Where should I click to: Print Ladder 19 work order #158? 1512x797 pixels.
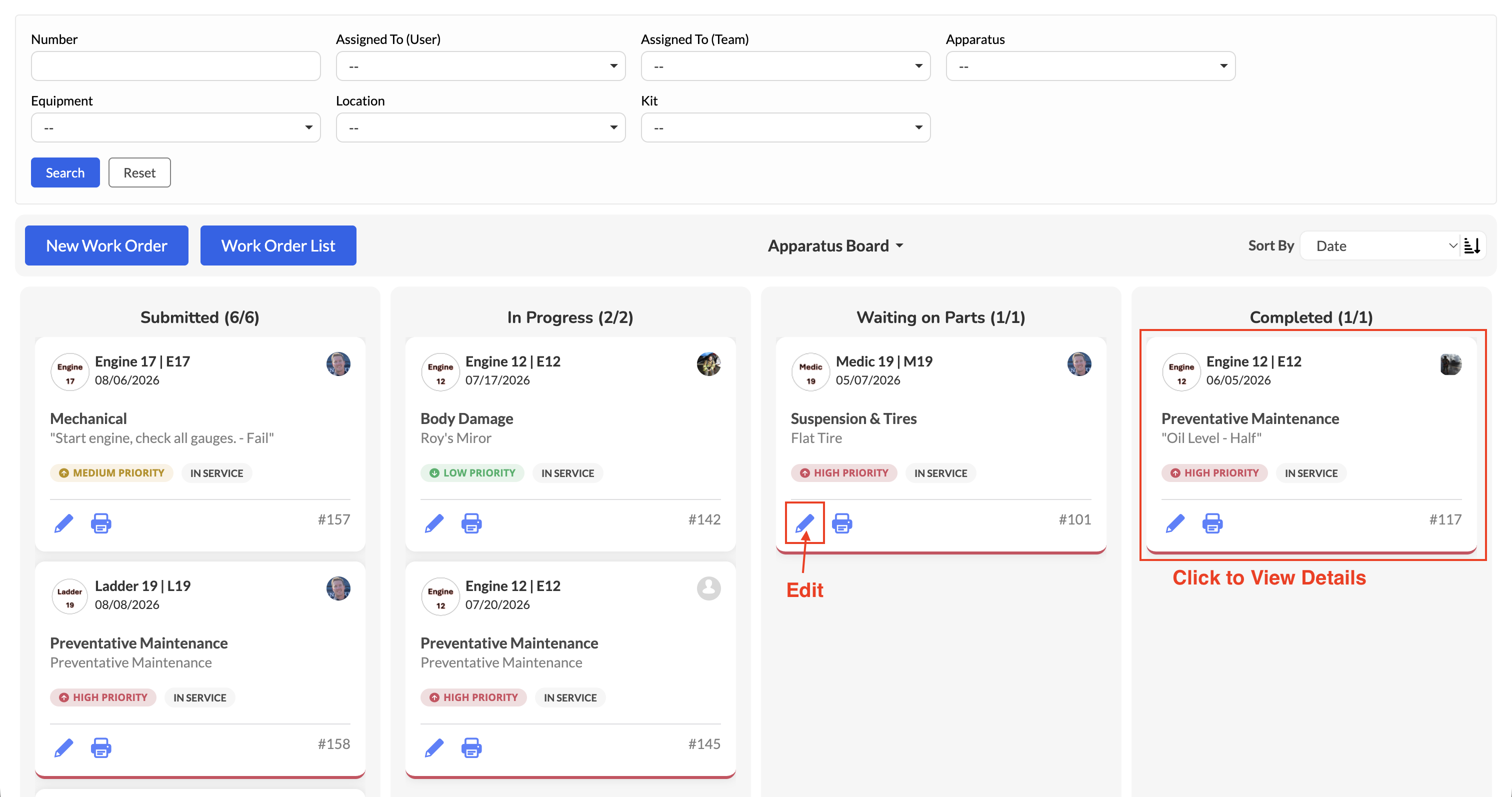point(101,747)
